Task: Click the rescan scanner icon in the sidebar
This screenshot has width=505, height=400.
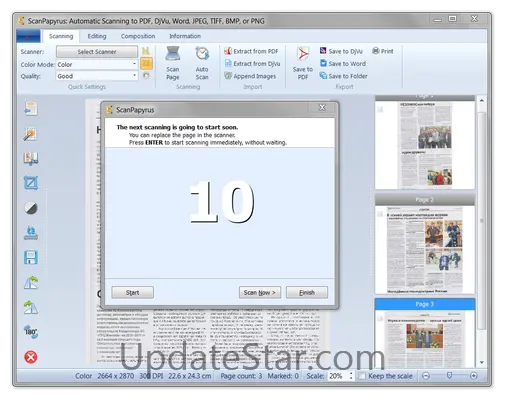Action: coord(31,233)
